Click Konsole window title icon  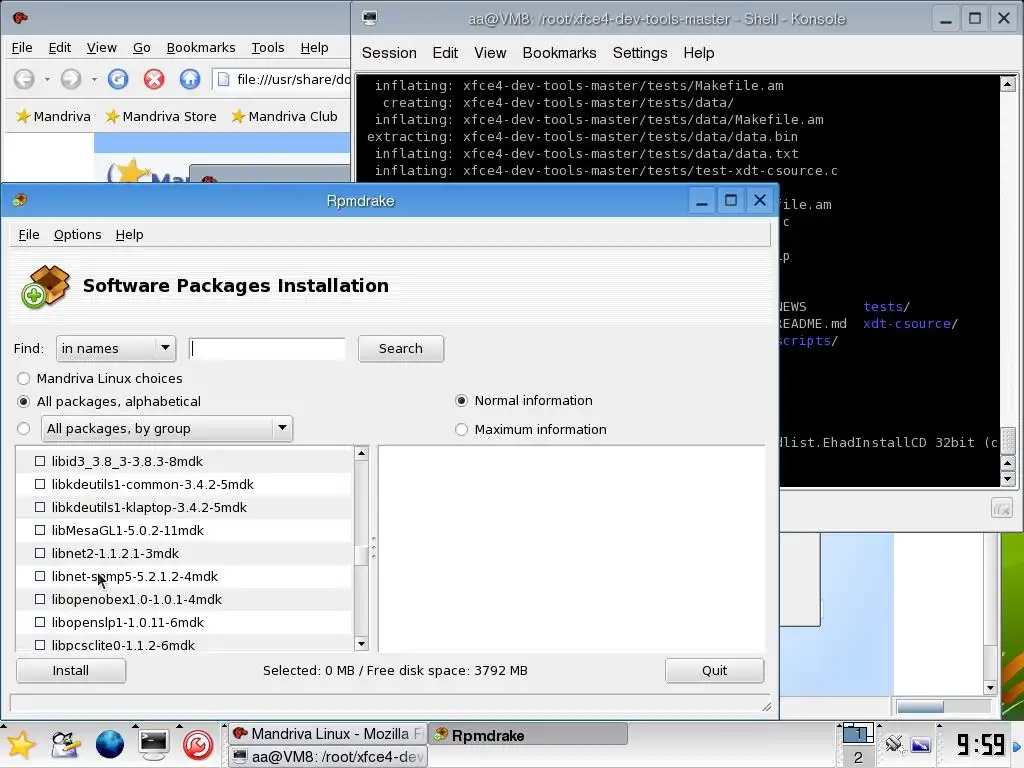click(370, 18)
